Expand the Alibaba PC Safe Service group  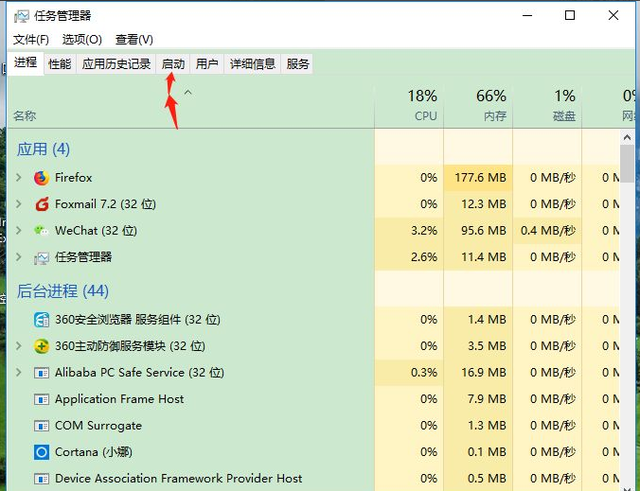click(x=19, y=372)
